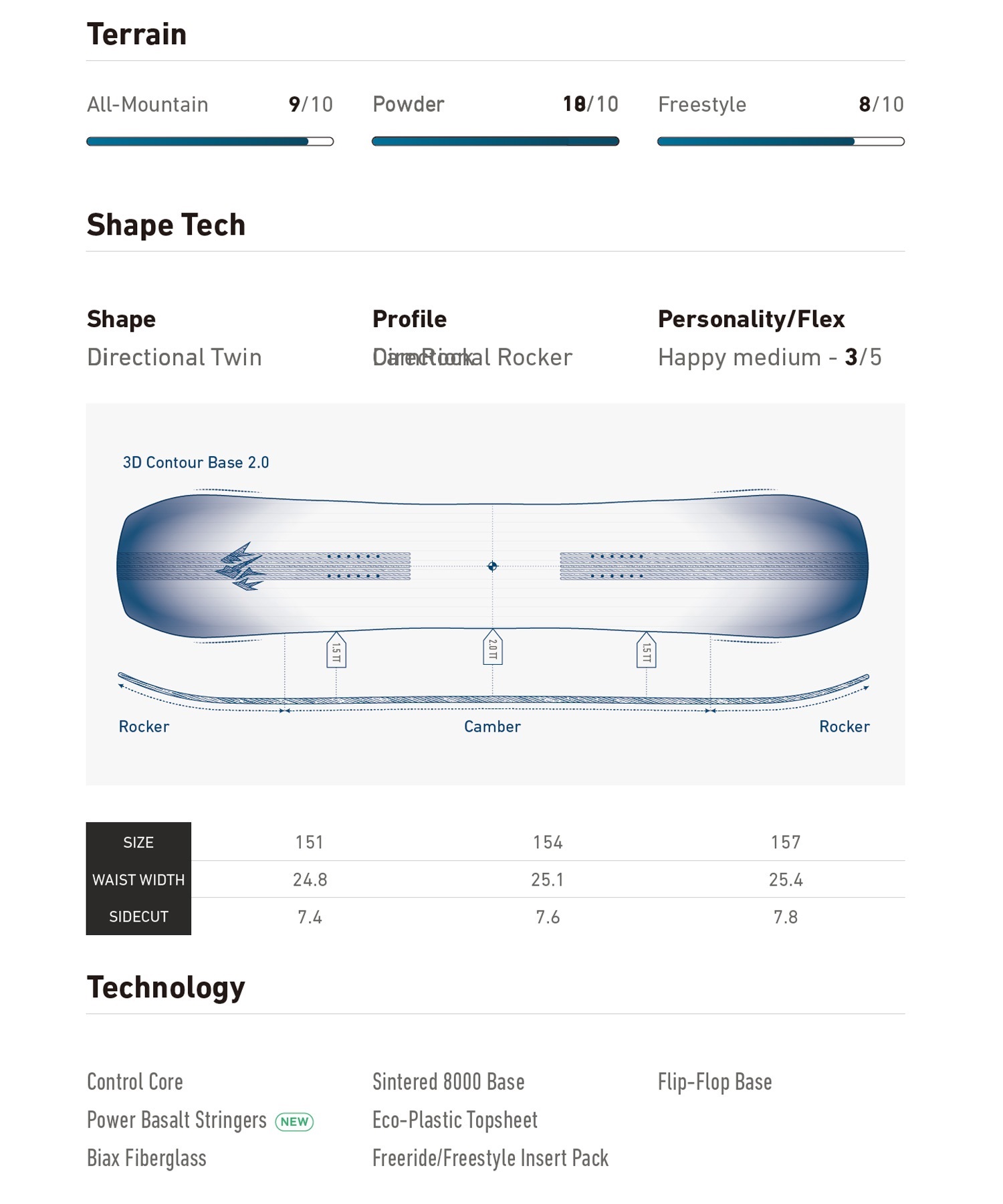Viewport: 1003px width, 1204px height.
Task: Click the Camber label under the profile
Action: click(x=492, y=726)
